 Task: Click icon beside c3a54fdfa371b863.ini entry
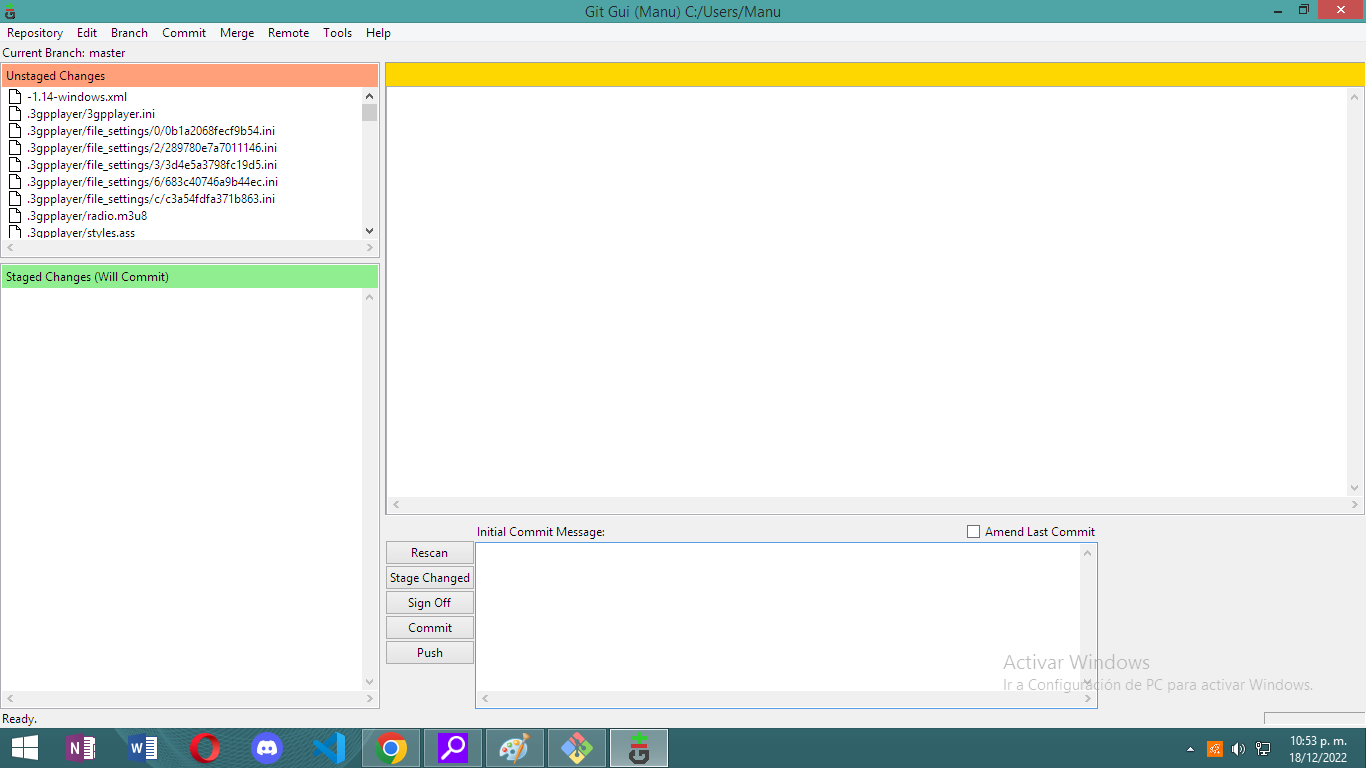pos(15,199)
